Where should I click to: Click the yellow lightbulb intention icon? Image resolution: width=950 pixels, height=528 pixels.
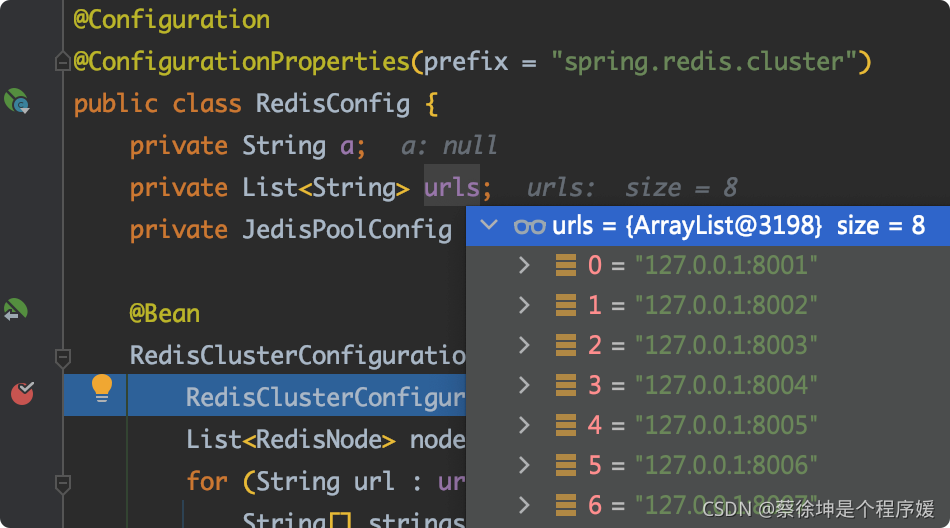[x=102, y=389]
